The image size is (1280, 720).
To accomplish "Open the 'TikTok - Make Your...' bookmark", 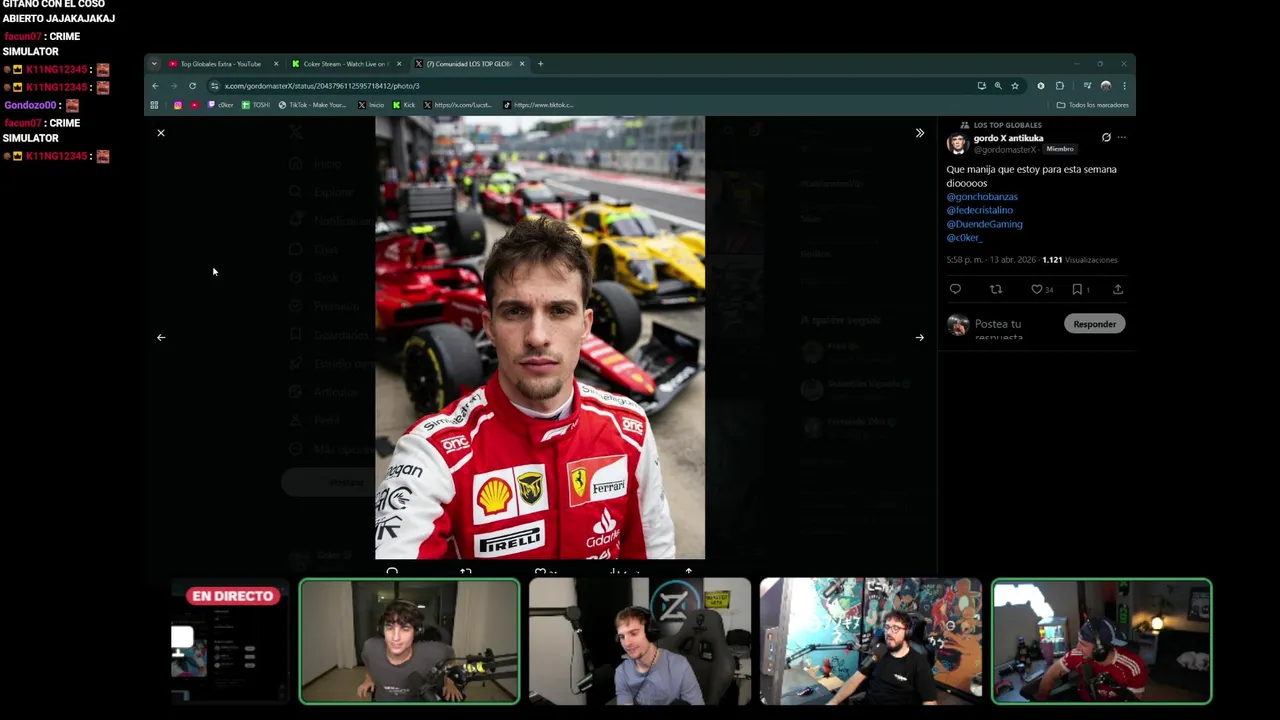I will [312, 105].
